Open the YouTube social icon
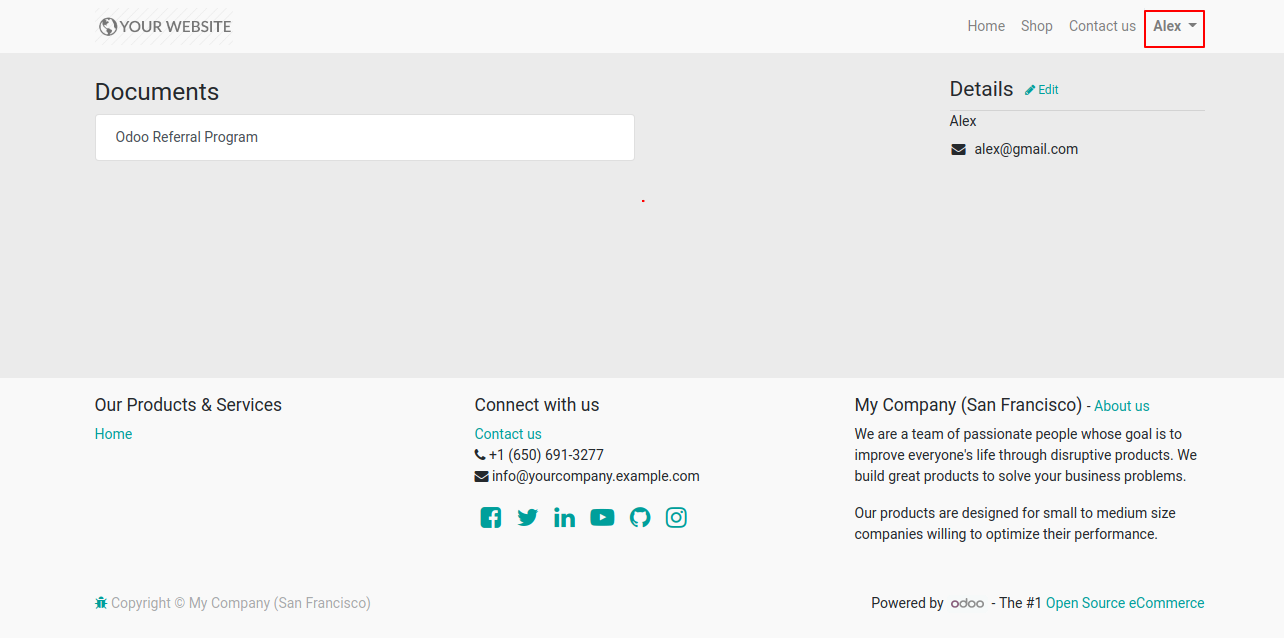 point(602,517)
